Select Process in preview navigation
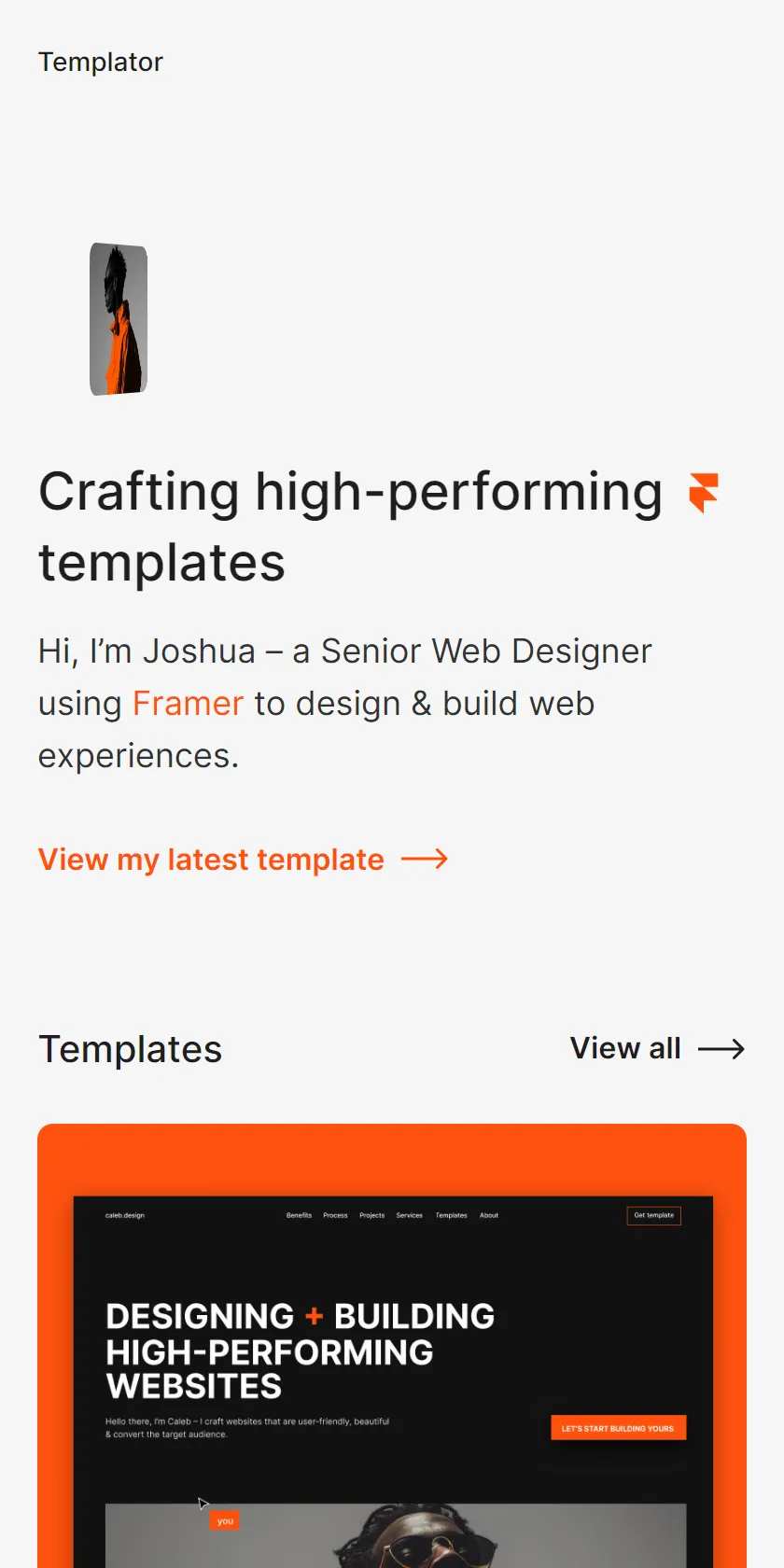Viewport: 784px width, 1568px height. [335, 1215]
